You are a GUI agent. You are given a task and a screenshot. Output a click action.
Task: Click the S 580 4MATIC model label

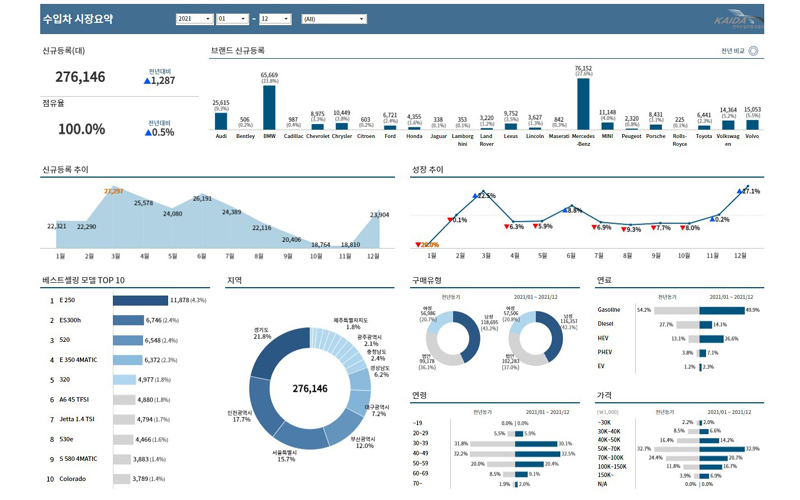pos(78,459)
